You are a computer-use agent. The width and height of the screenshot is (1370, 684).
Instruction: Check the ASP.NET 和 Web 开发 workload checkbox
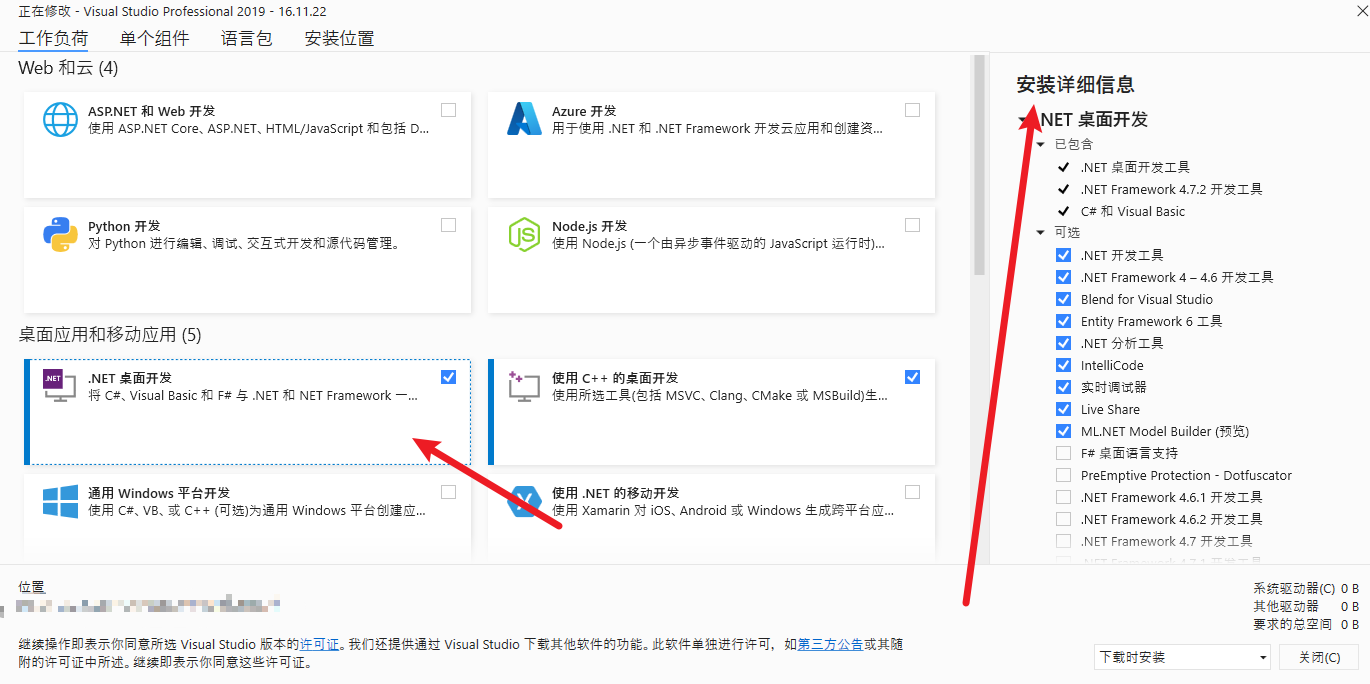click(448, 110)
